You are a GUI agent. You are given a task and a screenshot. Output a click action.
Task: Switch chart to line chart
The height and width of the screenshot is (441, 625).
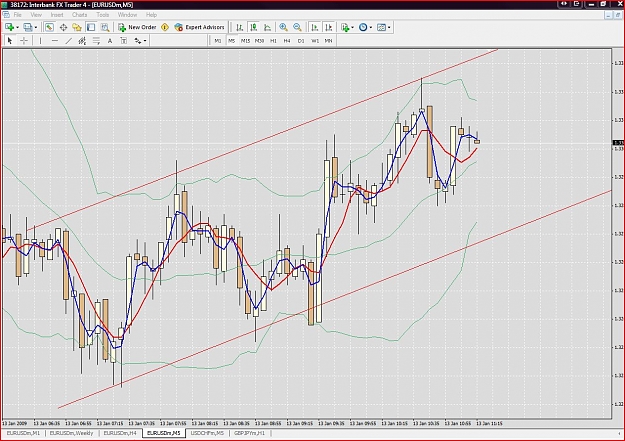(267, 27)
